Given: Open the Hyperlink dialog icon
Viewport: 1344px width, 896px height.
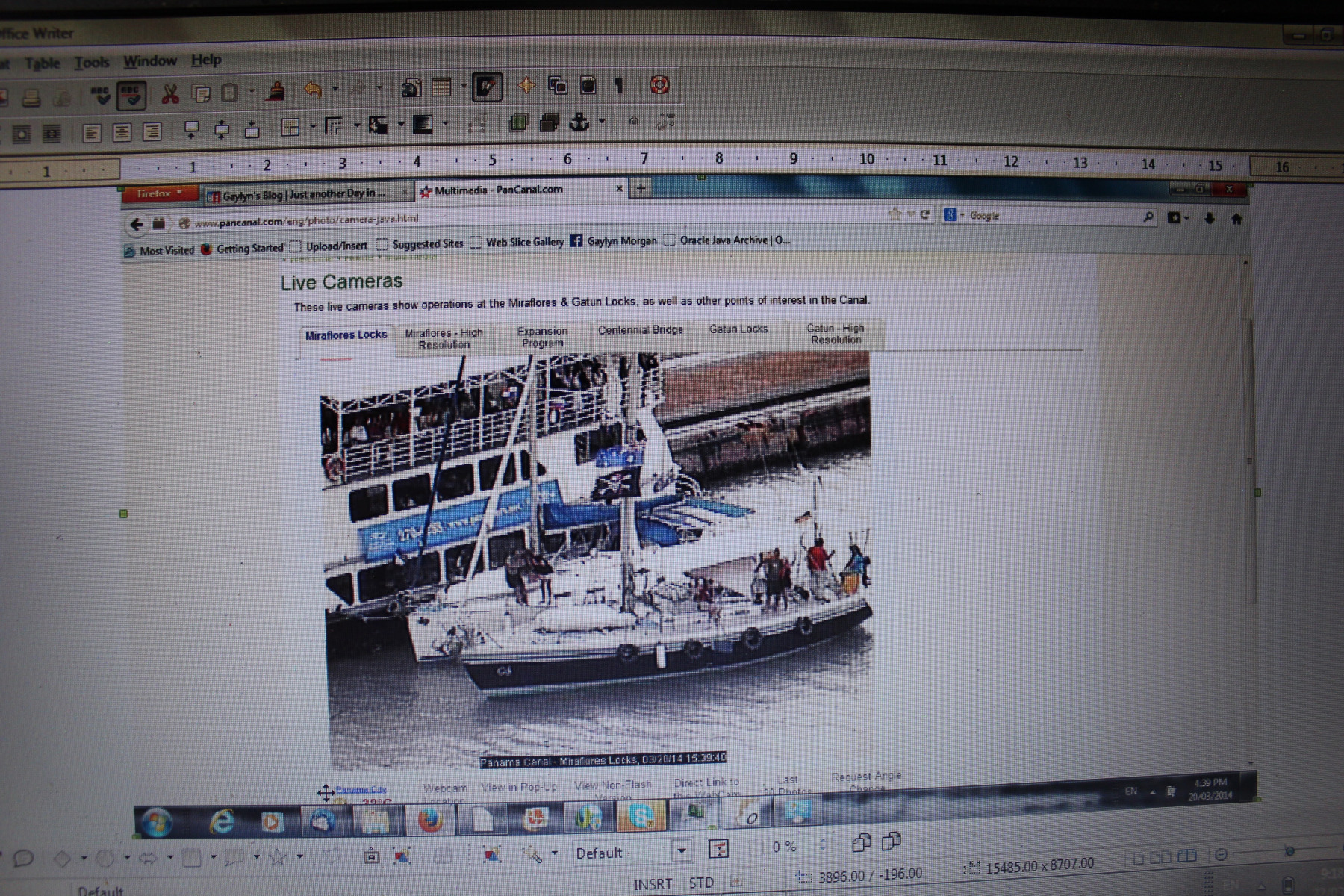Looking at the screenshot, I should point(411,88).
